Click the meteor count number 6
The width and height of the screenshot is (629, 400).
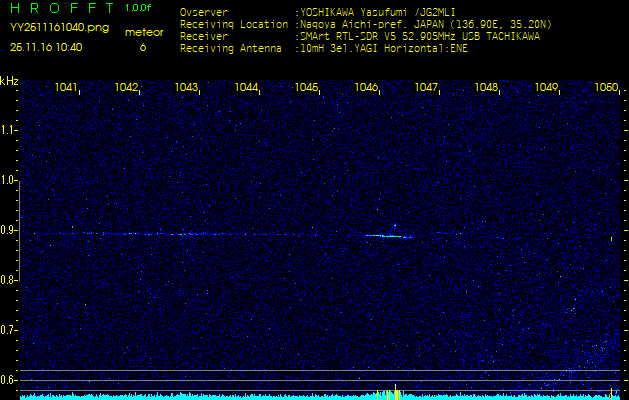coord(142,47)
